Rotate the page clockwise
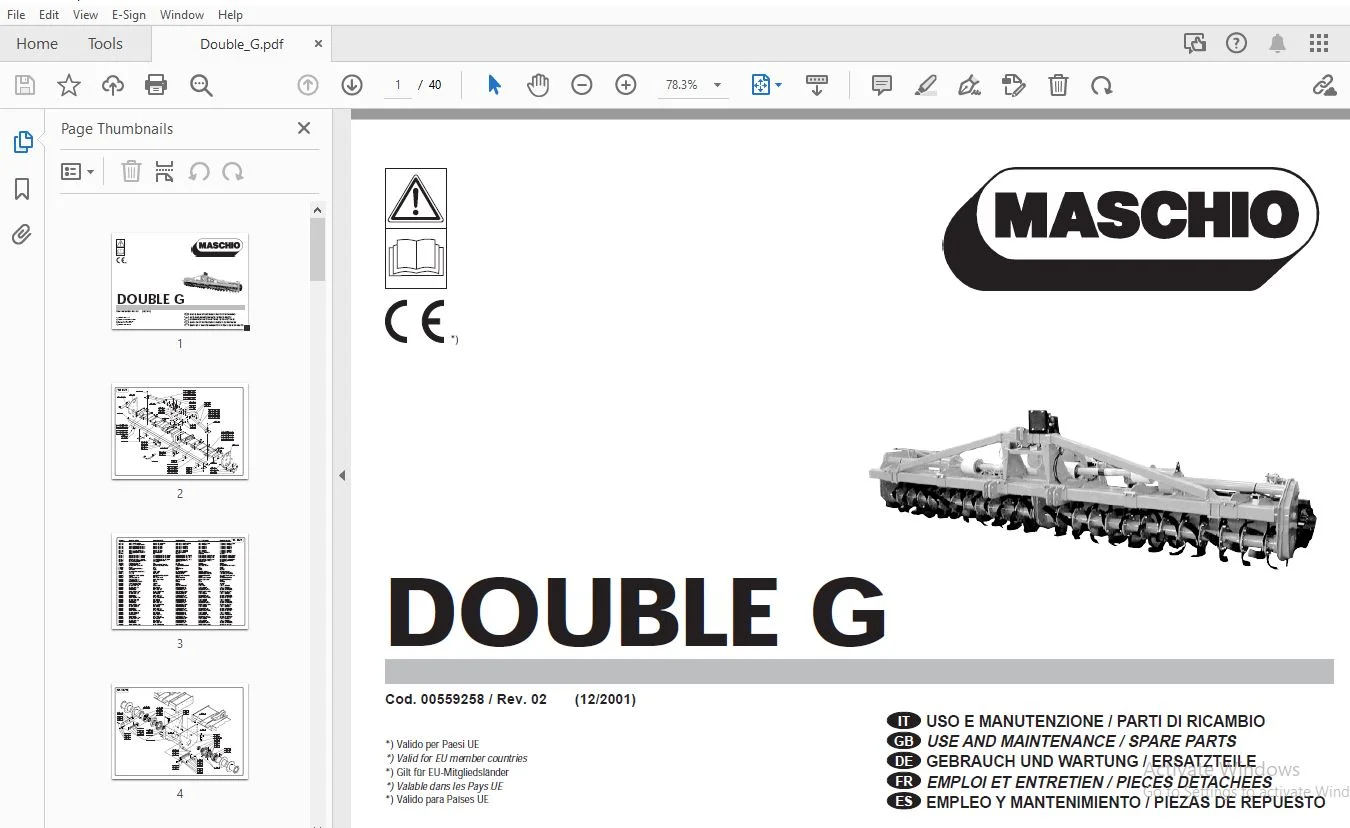 click(x=1102, y=85)
